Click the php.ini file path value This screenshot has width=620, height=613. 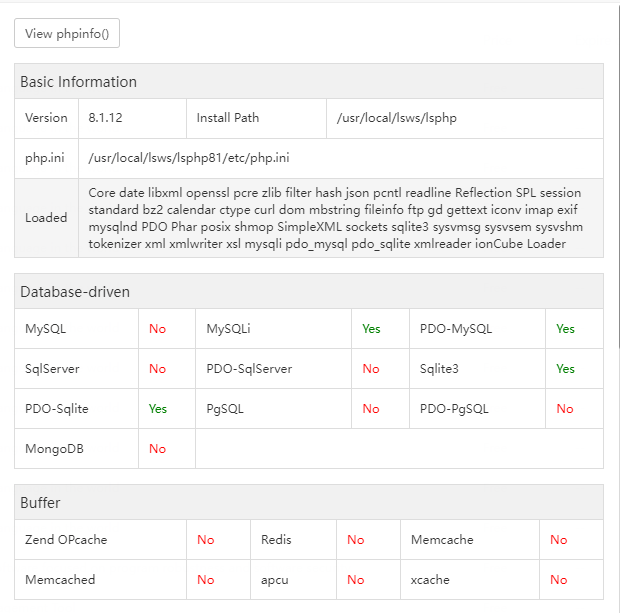tap(189, 158)
